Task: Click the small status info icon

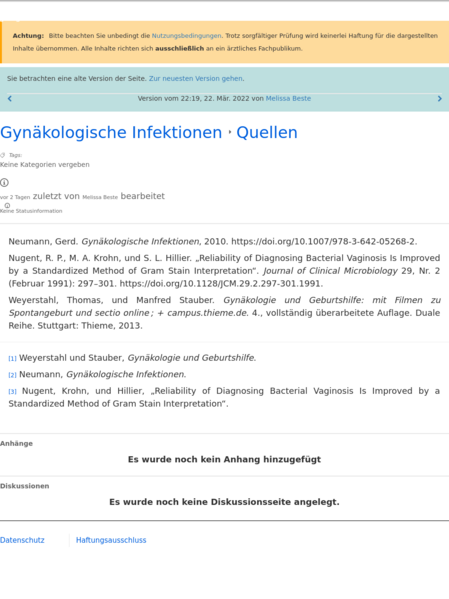Action: (7, 206)
